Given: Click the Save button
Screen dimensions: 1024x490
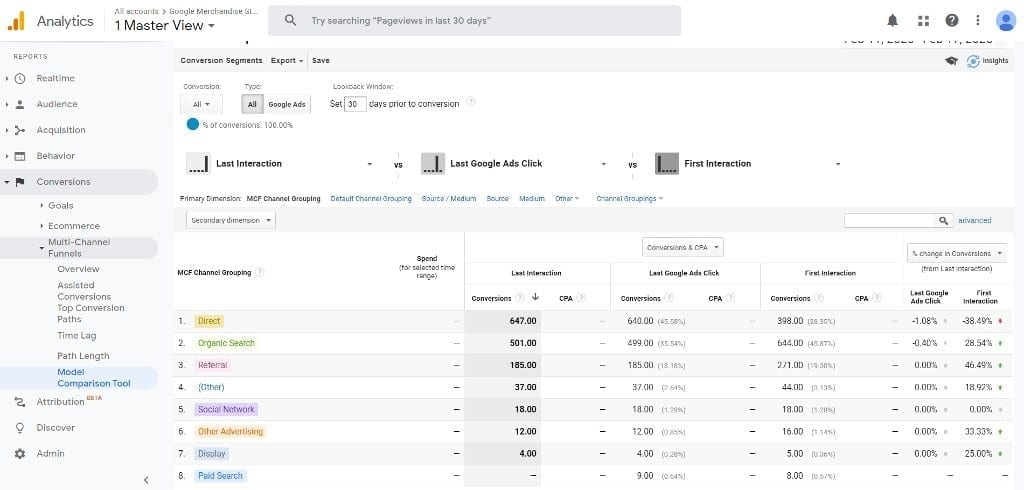Looking at the screenshot, I should point(321,61).
